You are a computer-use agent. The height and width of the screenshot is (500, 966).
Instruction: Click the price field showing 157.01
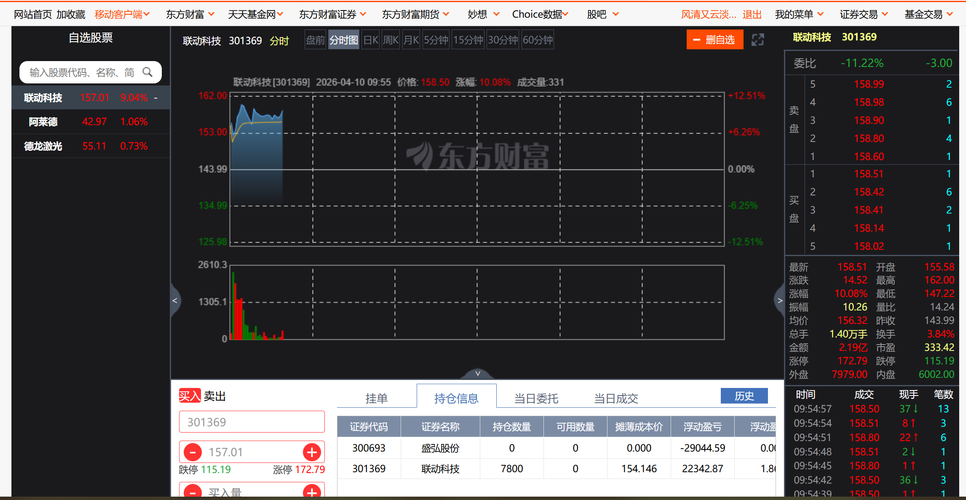pyautogui.click(x=251, y=453)
